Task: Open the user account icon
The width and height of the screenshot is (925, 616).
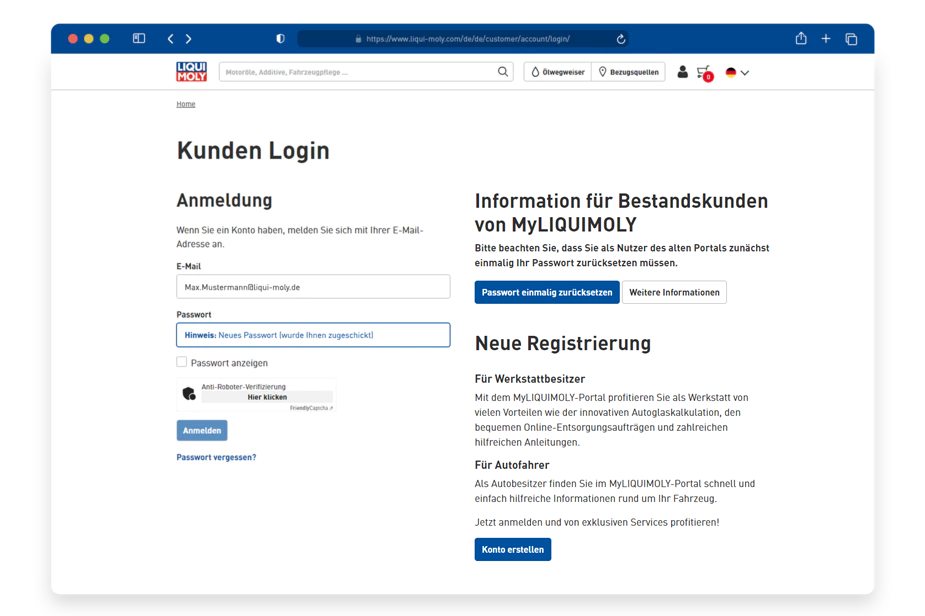Action: point(682,72)
